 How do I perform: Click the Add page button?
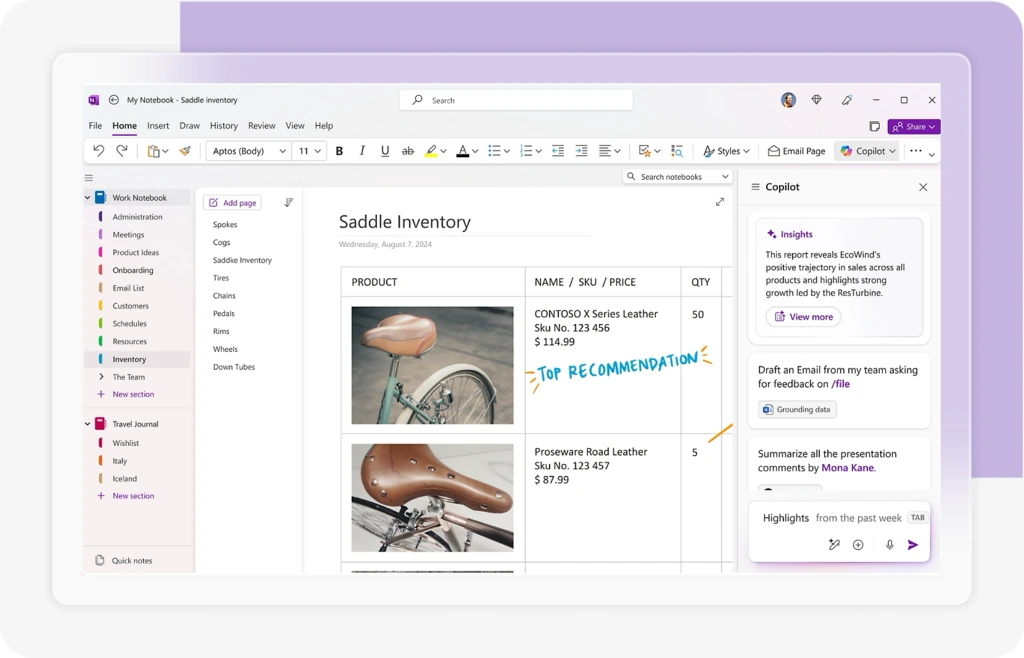click(x=232, y=202)
